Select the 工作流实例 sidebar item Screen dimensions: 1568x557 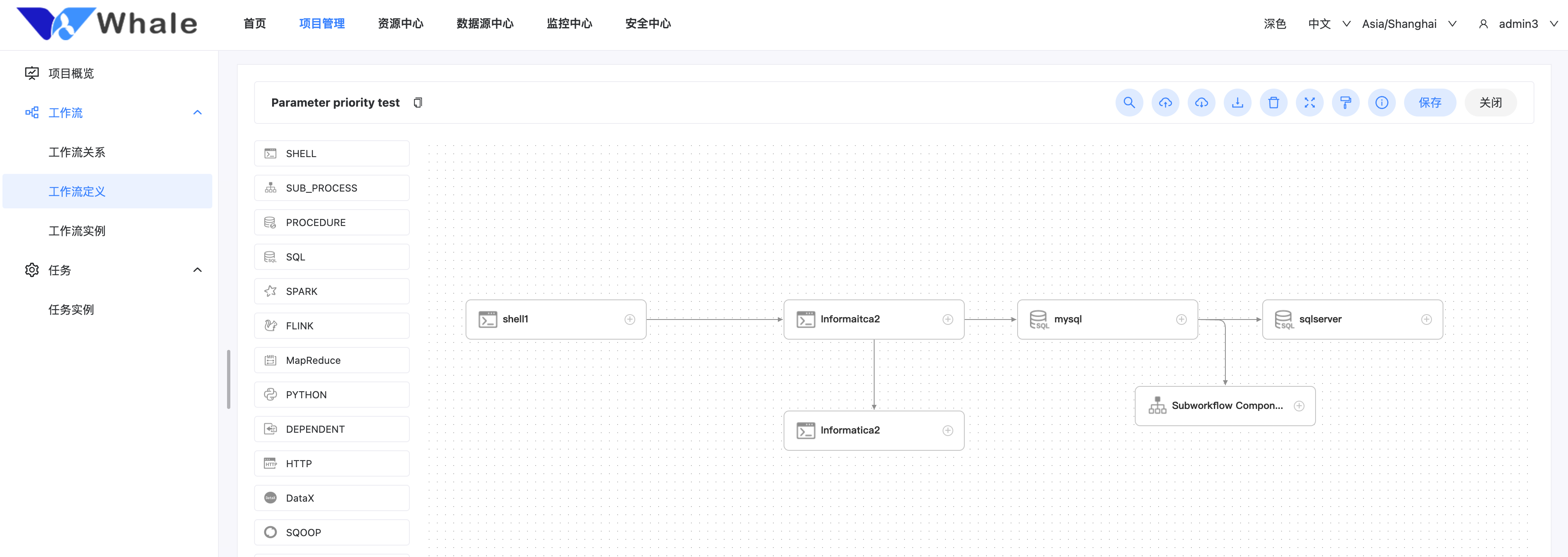77,231
